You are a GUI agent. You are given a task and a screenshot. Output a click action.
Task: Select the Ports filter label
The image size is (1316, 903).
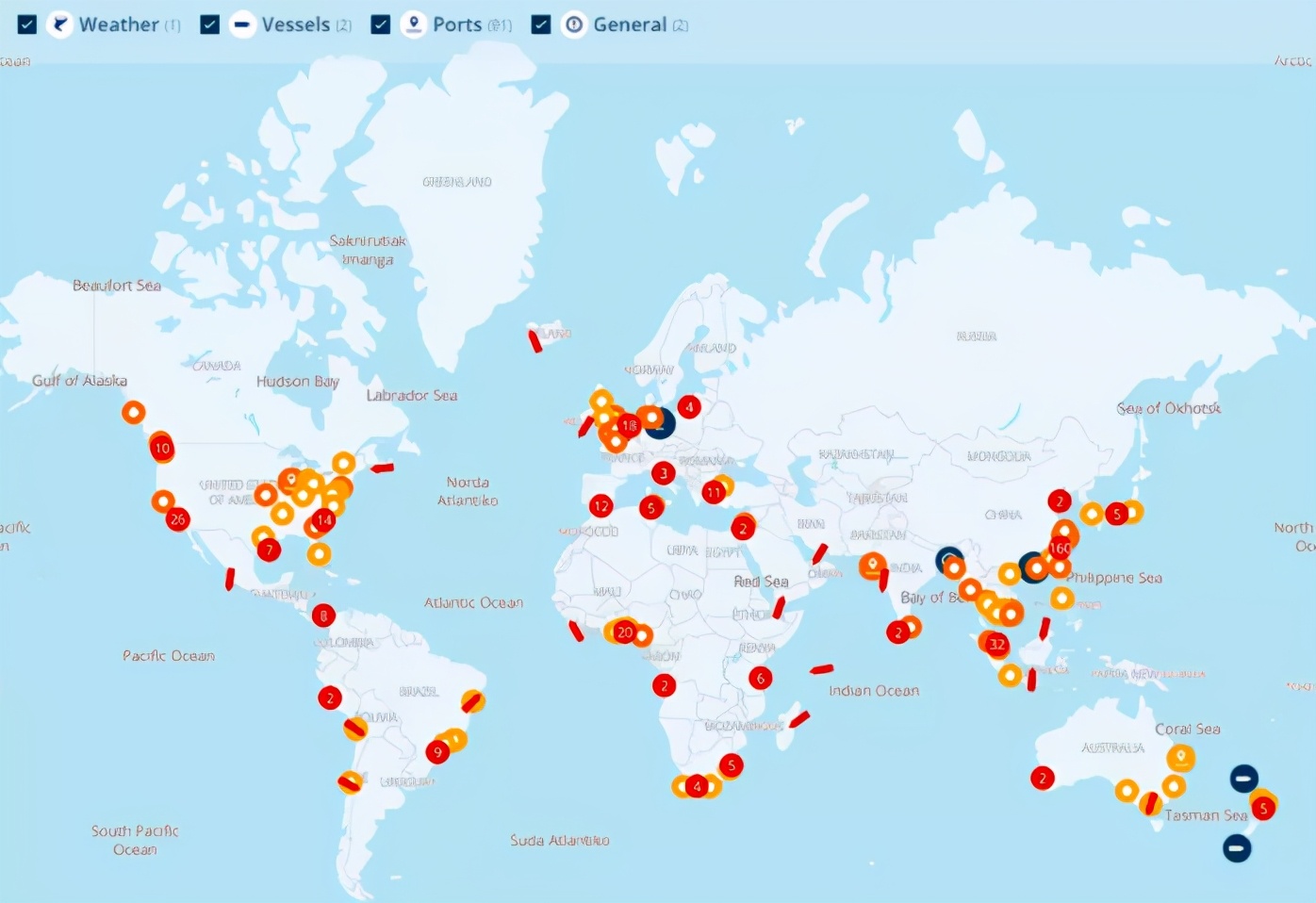[457, 25]
